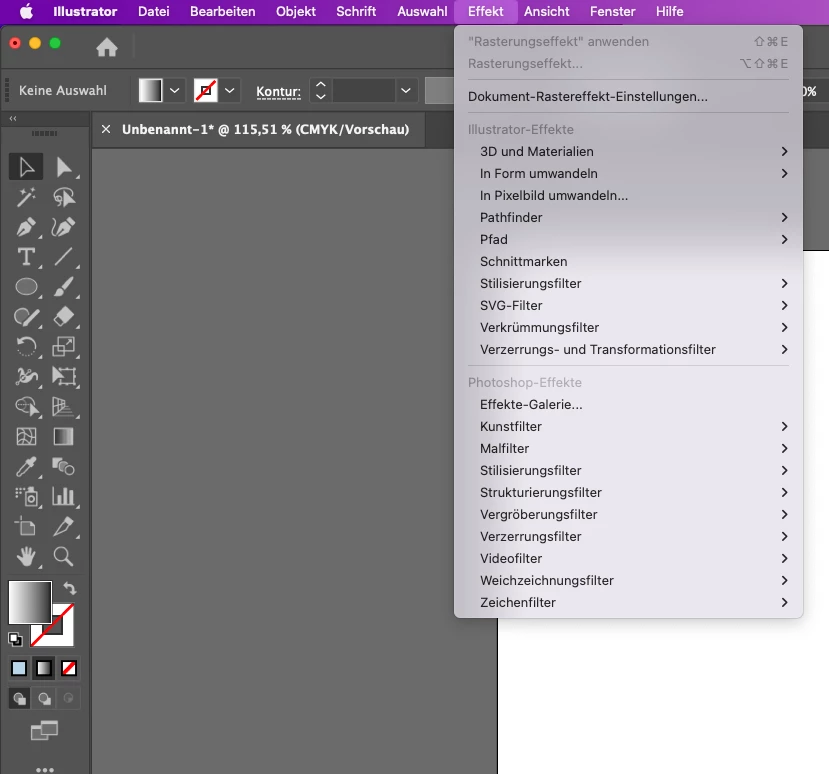Select the Line Segment tool

64,257
